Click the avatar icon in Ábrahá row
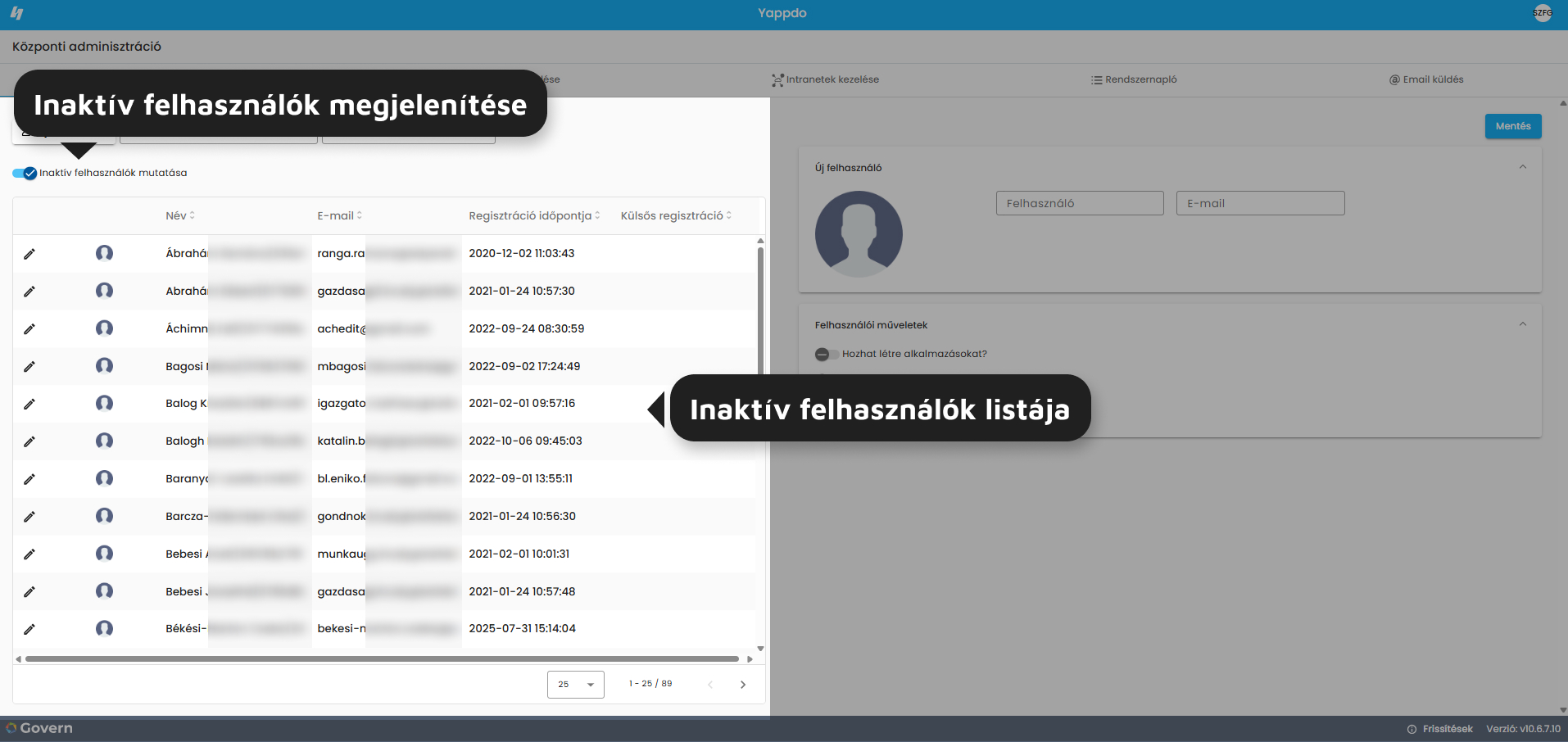 (x=104, y=253)
